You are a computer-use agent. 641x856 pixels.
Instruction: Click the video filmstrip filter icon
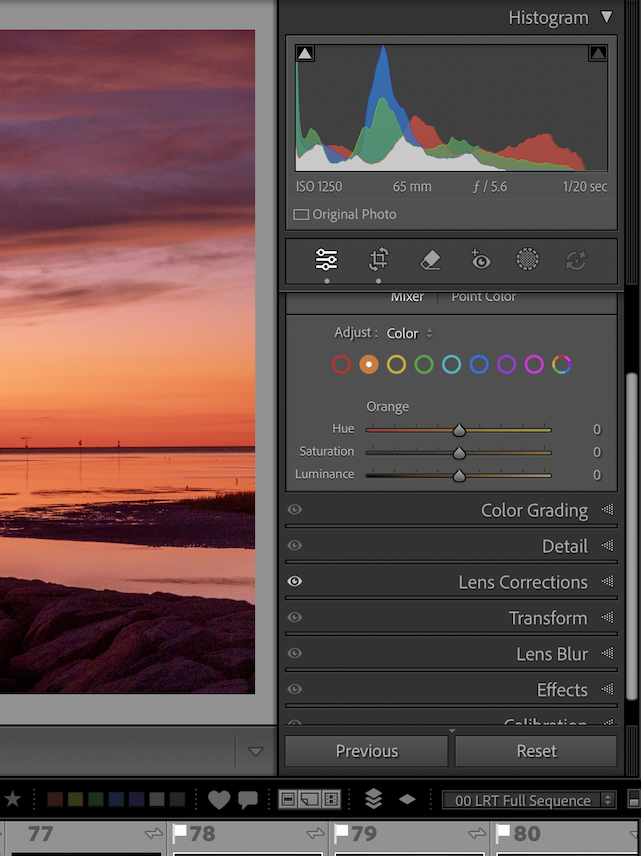[x=331, y=799]
